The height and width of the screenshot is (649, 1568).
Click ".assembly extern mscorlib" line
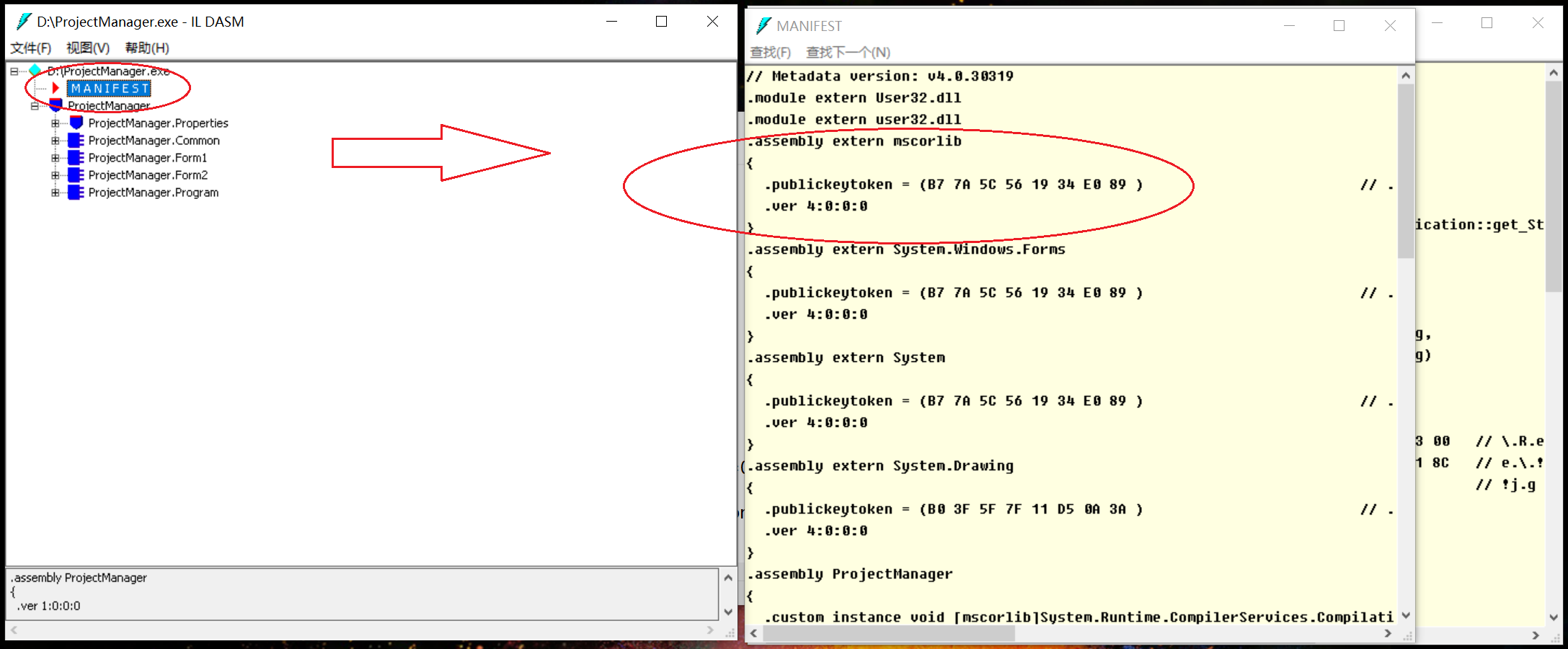pos(854,141)
